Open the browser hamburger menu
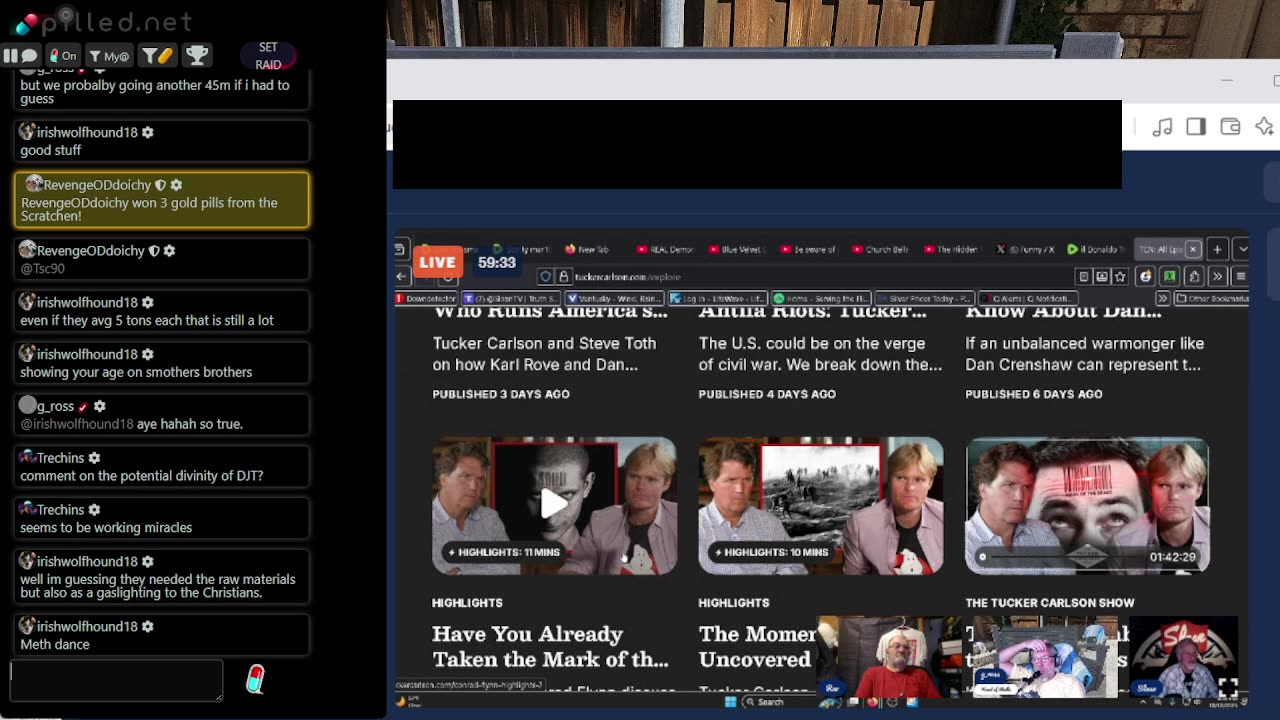1280x720 pixels. coord(1240,277)
